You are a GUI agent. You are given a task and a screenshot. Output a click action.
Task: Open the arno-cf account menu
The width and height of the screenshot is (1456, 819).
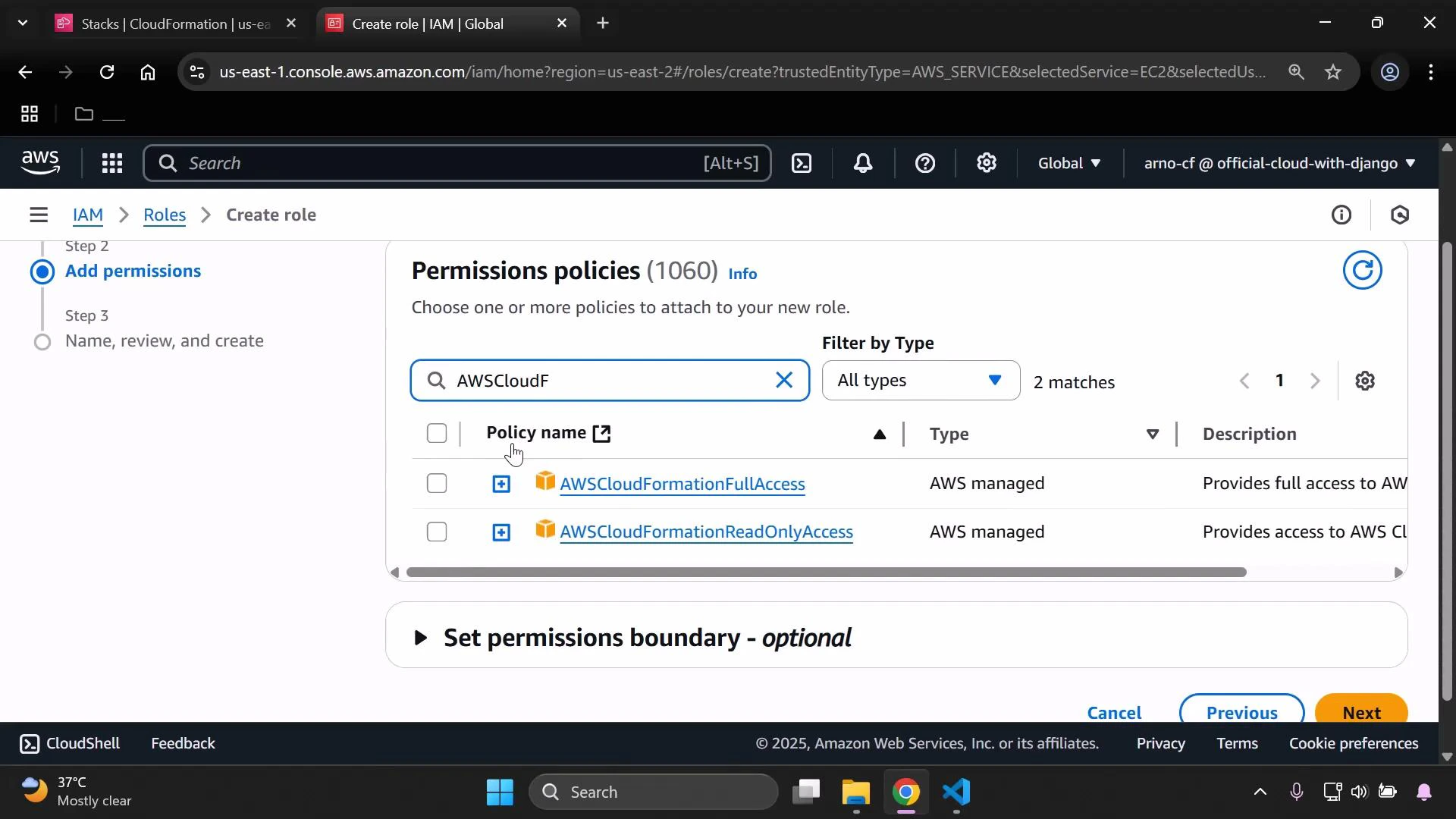click(x=1279, y=163)
